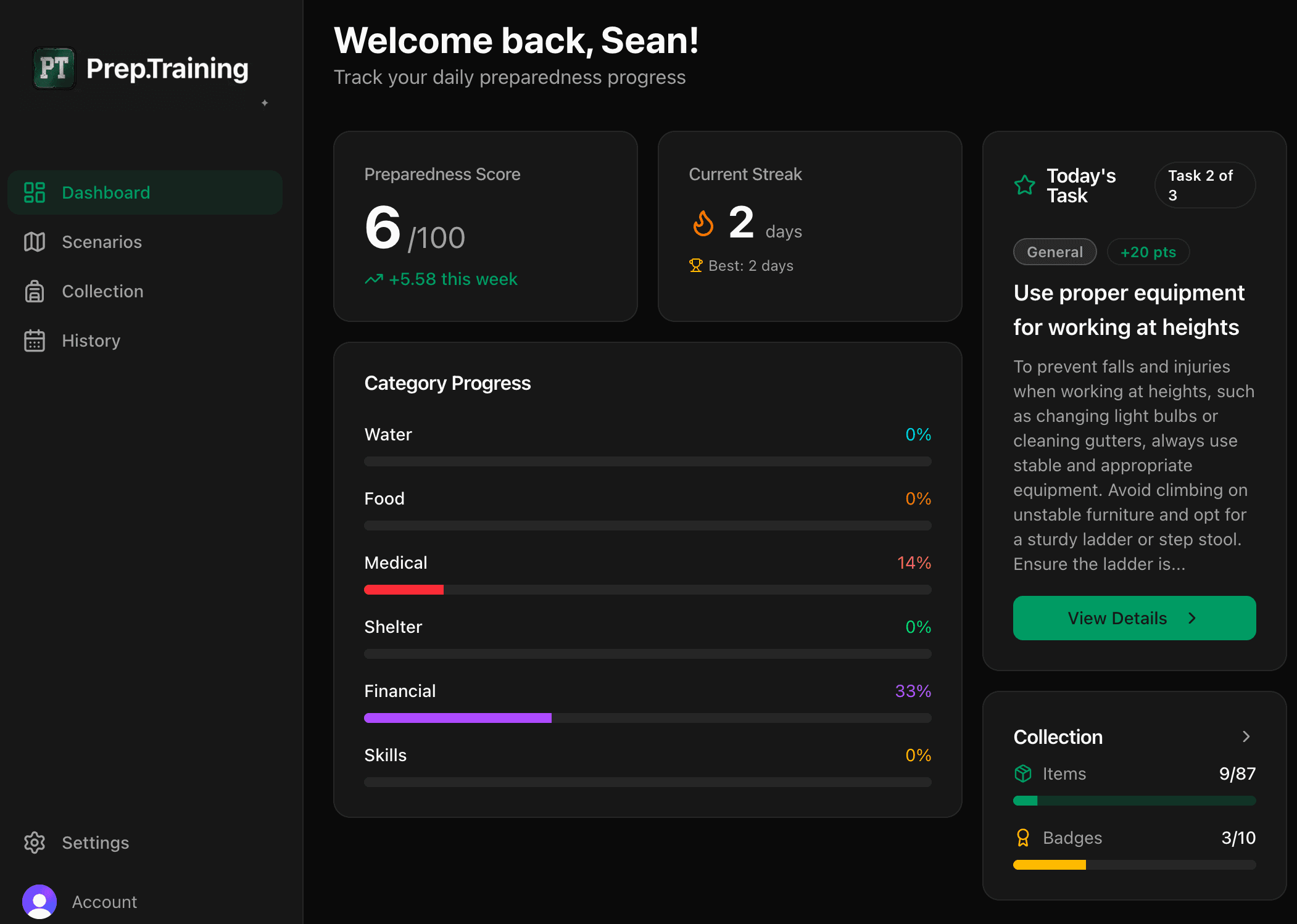Select the General tag on Today's Task

1055,252
